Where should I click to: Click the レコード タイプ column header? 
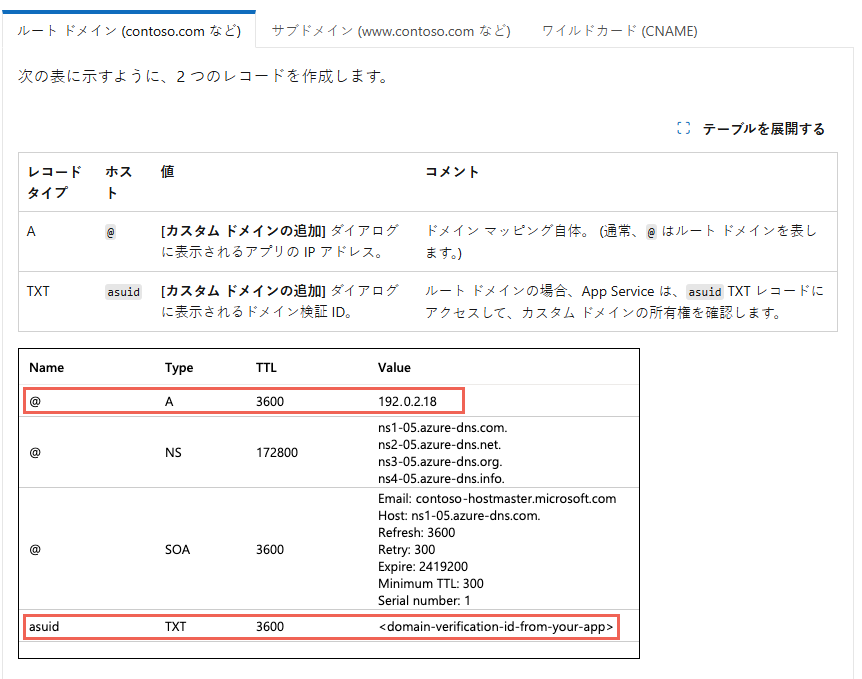[54, 182]
